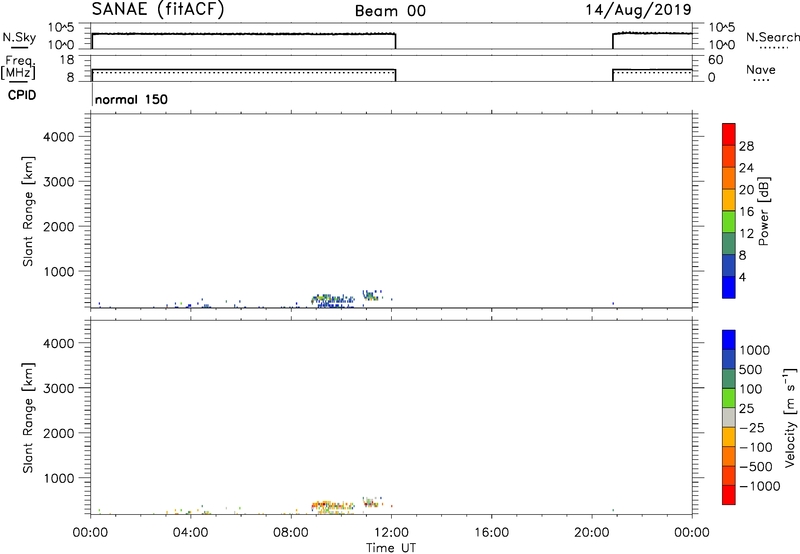
Task: Click the '4000' tick on the power panel
Action: (x=59, y=137)
